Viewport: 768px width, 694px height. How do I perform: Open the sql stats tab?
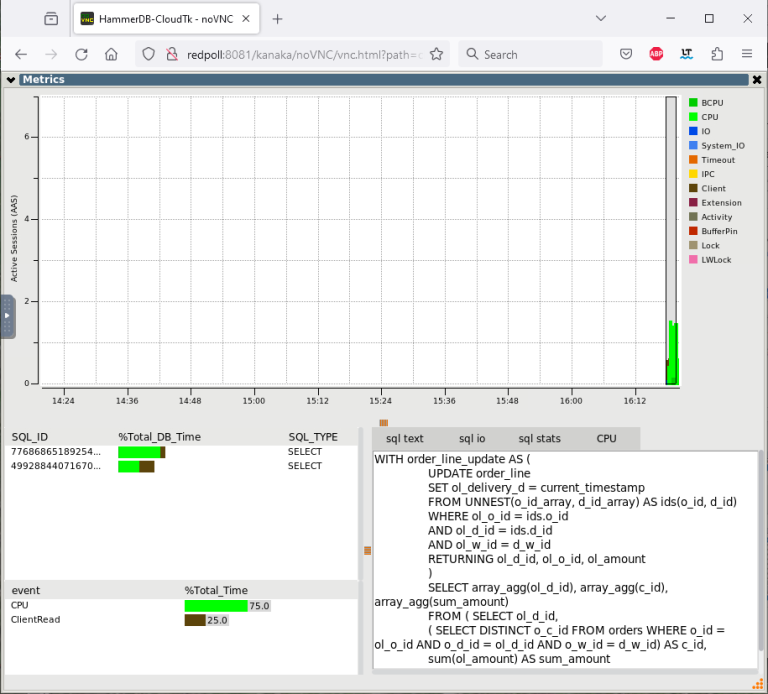[539, 438]
